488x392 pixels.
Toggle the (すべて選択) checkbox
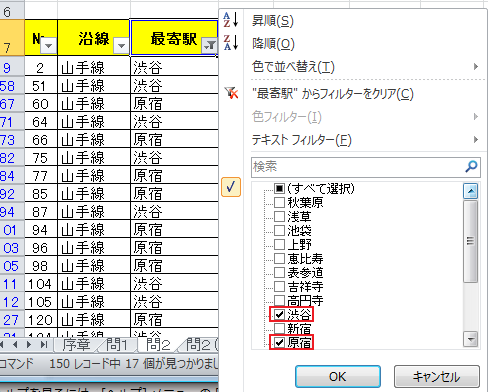(279, 189)
